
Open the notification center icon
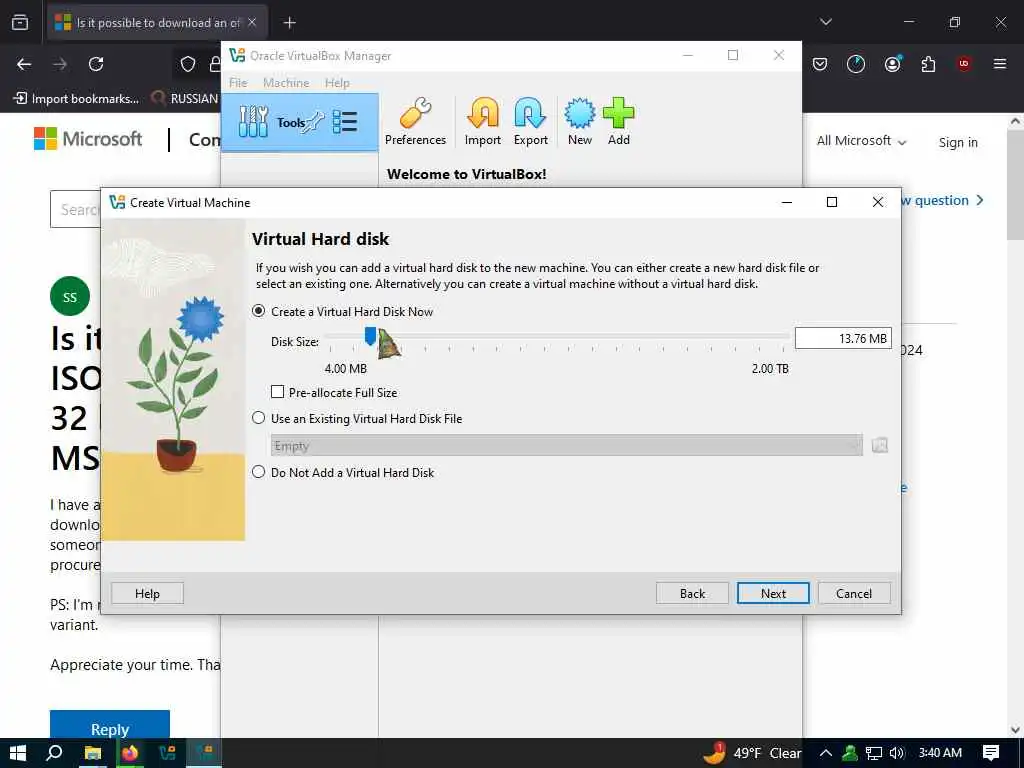[991, 753]
